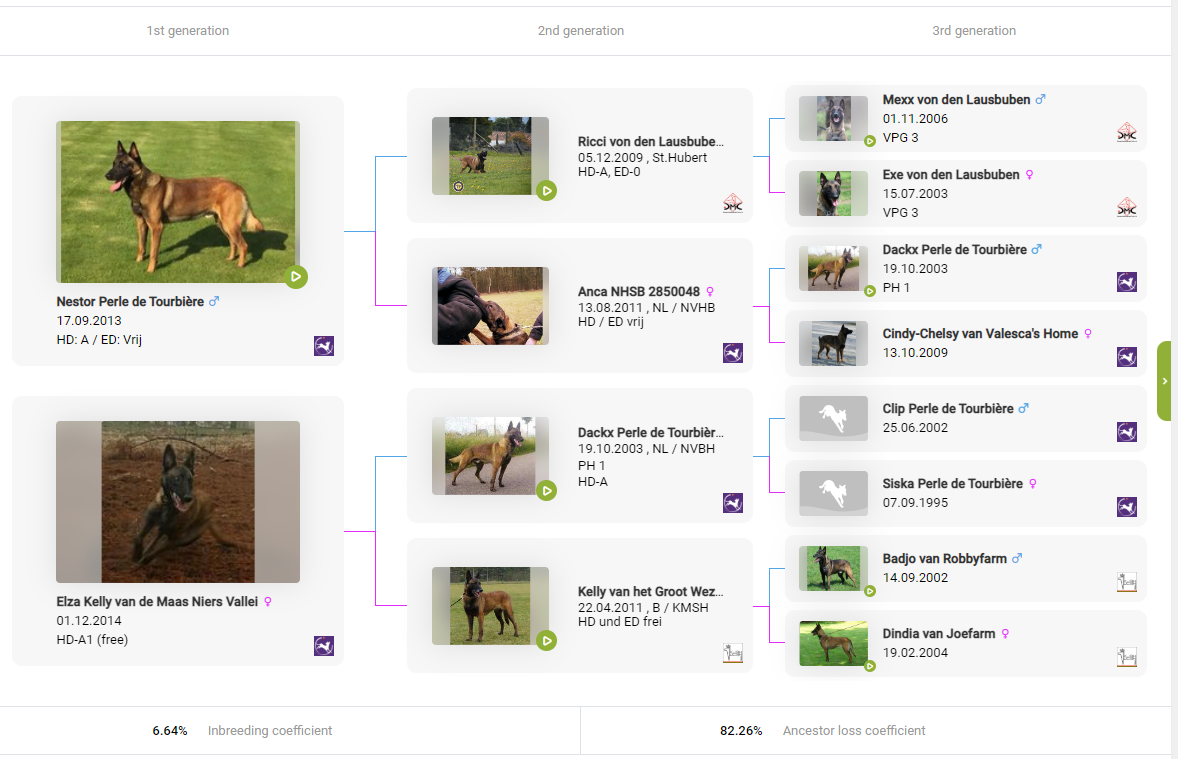This screenshot has width=1178, height=759.
Task: Play video on Nestor Perle de Tourbière photo
Action: [x=295, y=277]
